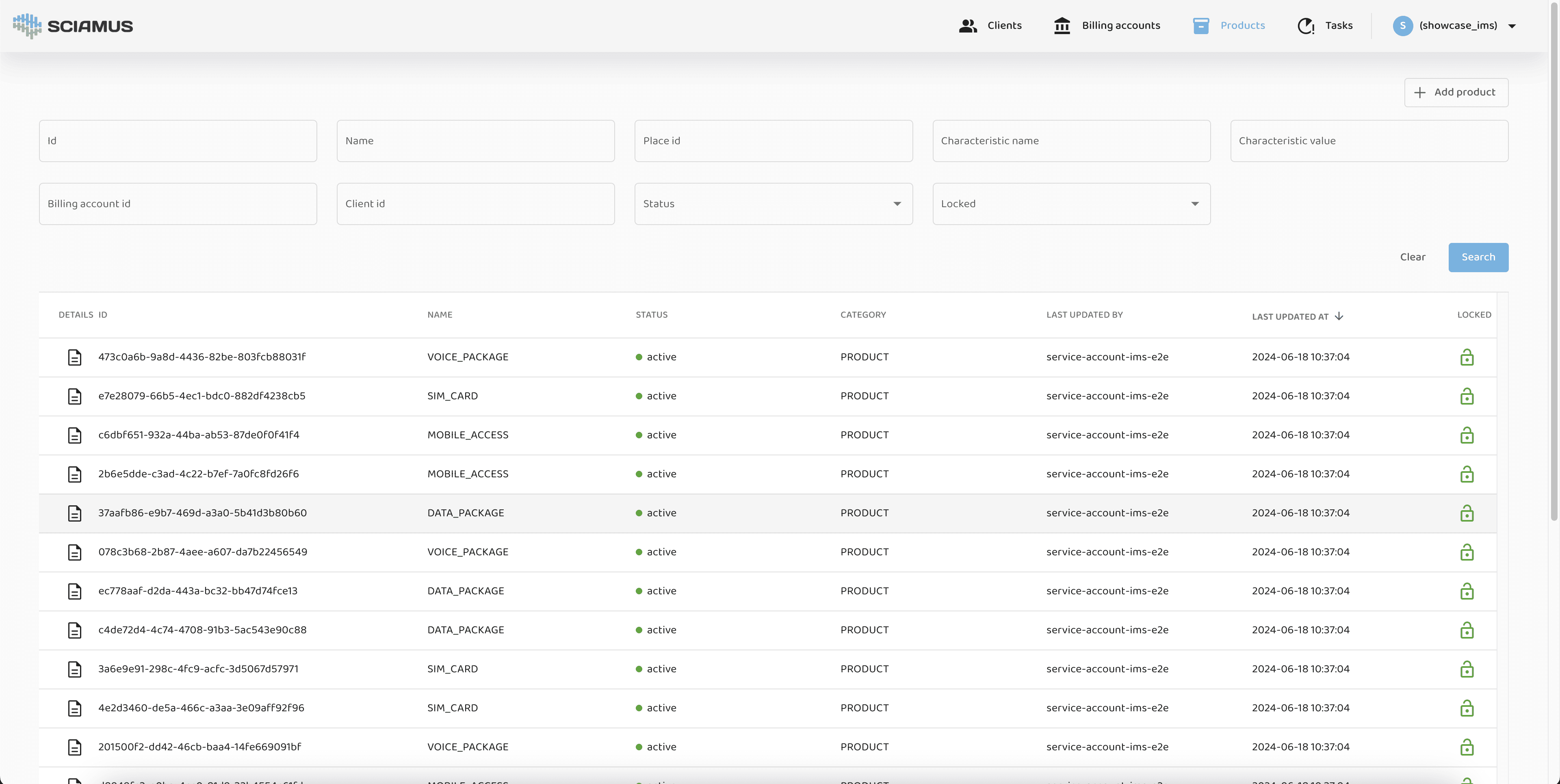Viewport: 1560px width, 784px height.
Task: Click the Clients people icon
Action: (x=968, y=26)
